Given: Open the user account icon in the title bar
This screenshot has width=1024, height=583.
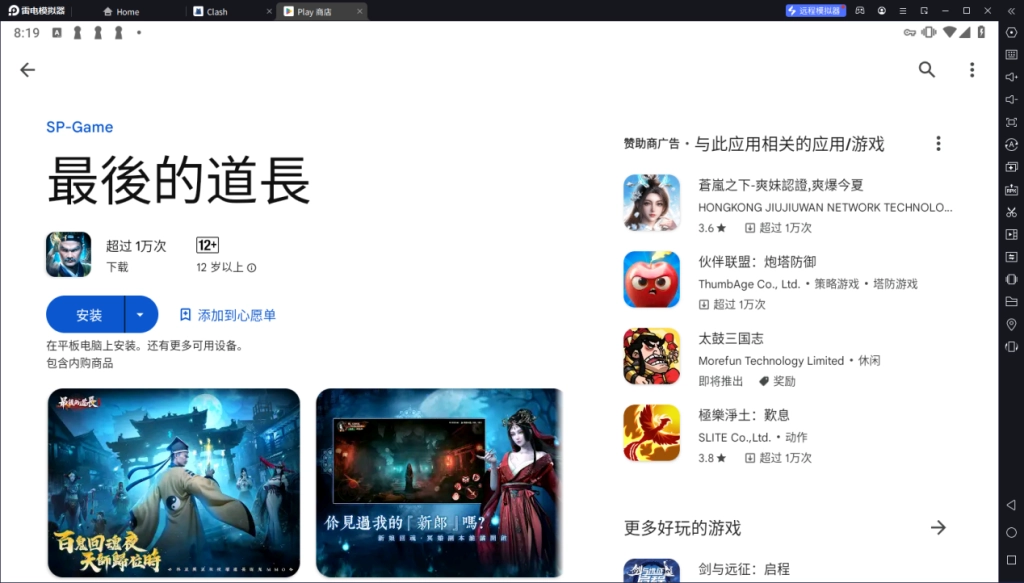Looking at the screenshot, I should click(x=882, y=11).
